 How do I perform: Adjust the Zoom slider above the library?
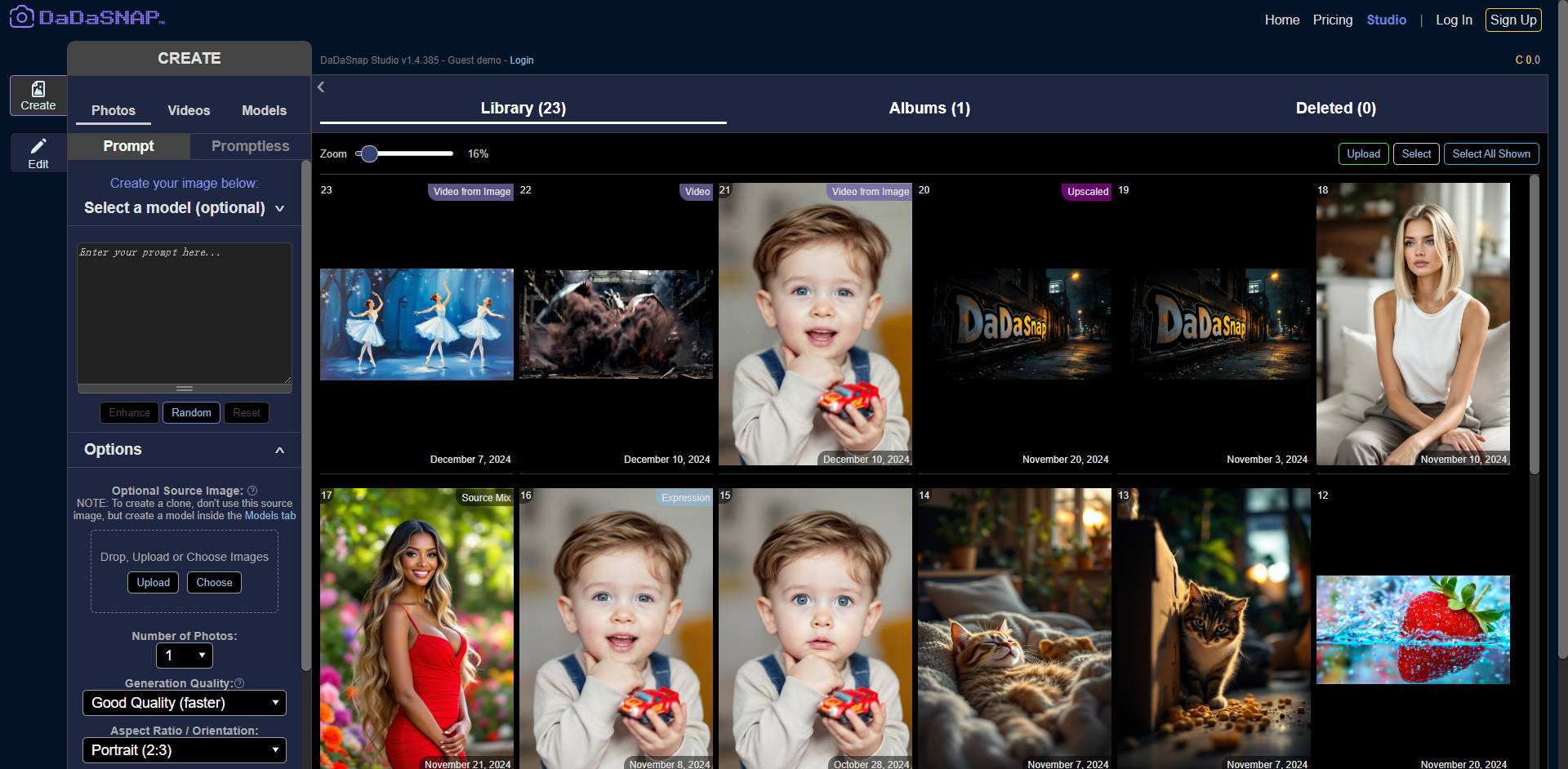pyautogui.click(x=369, y=153)
